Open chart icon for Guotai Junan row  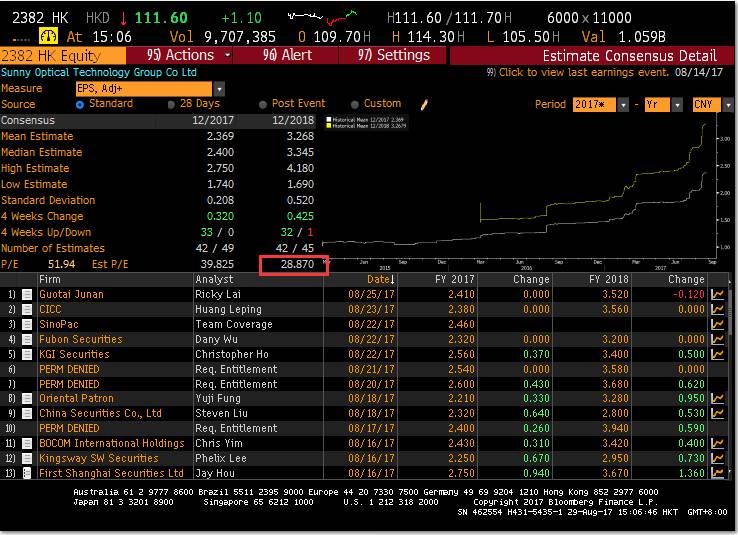point(717,295)
